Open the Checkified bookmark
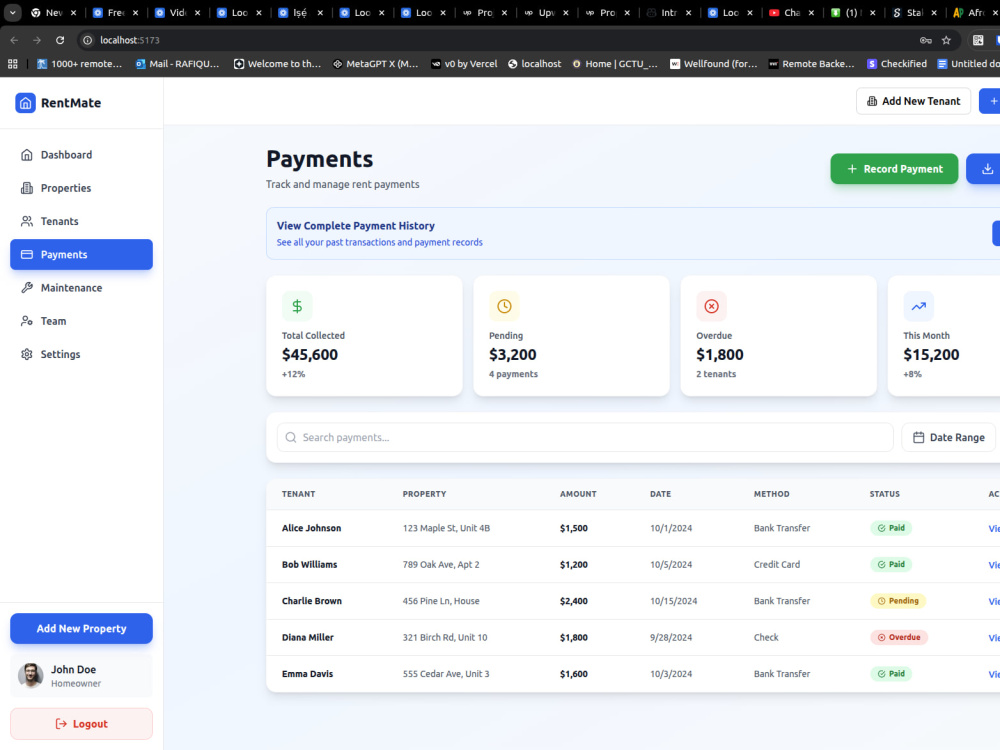1000x750 pixels. [x=897, y=64]
